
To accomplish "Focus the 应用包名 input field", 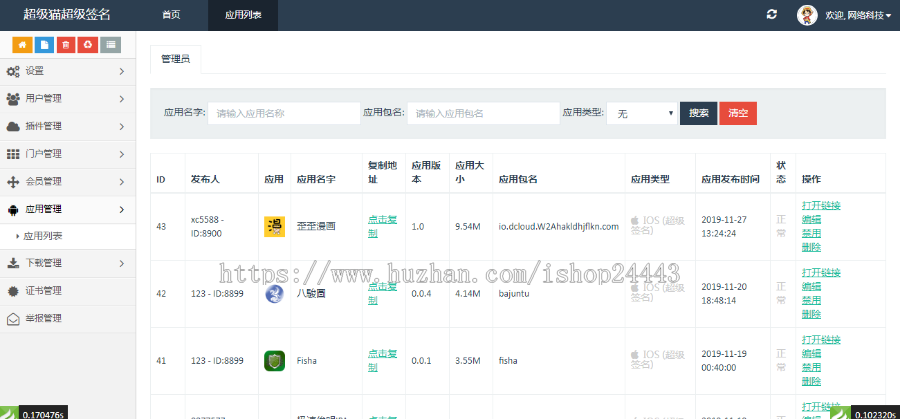I will [483, 114].
